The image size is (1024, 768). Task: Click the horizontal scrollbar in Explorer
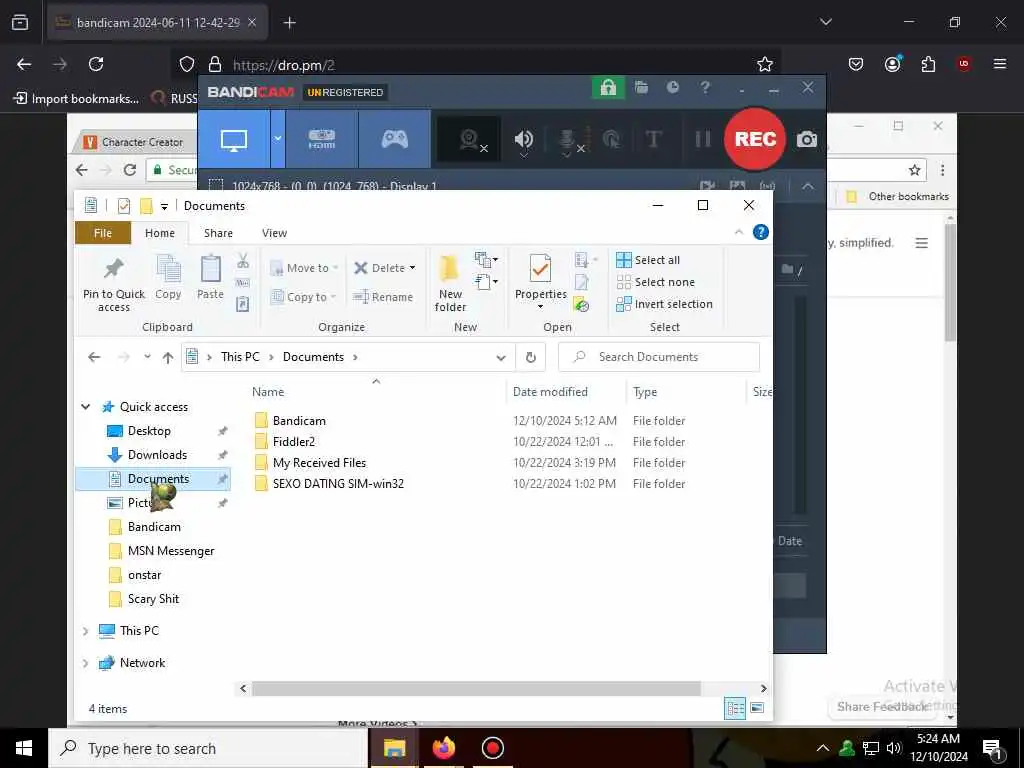tap(475, 688)
